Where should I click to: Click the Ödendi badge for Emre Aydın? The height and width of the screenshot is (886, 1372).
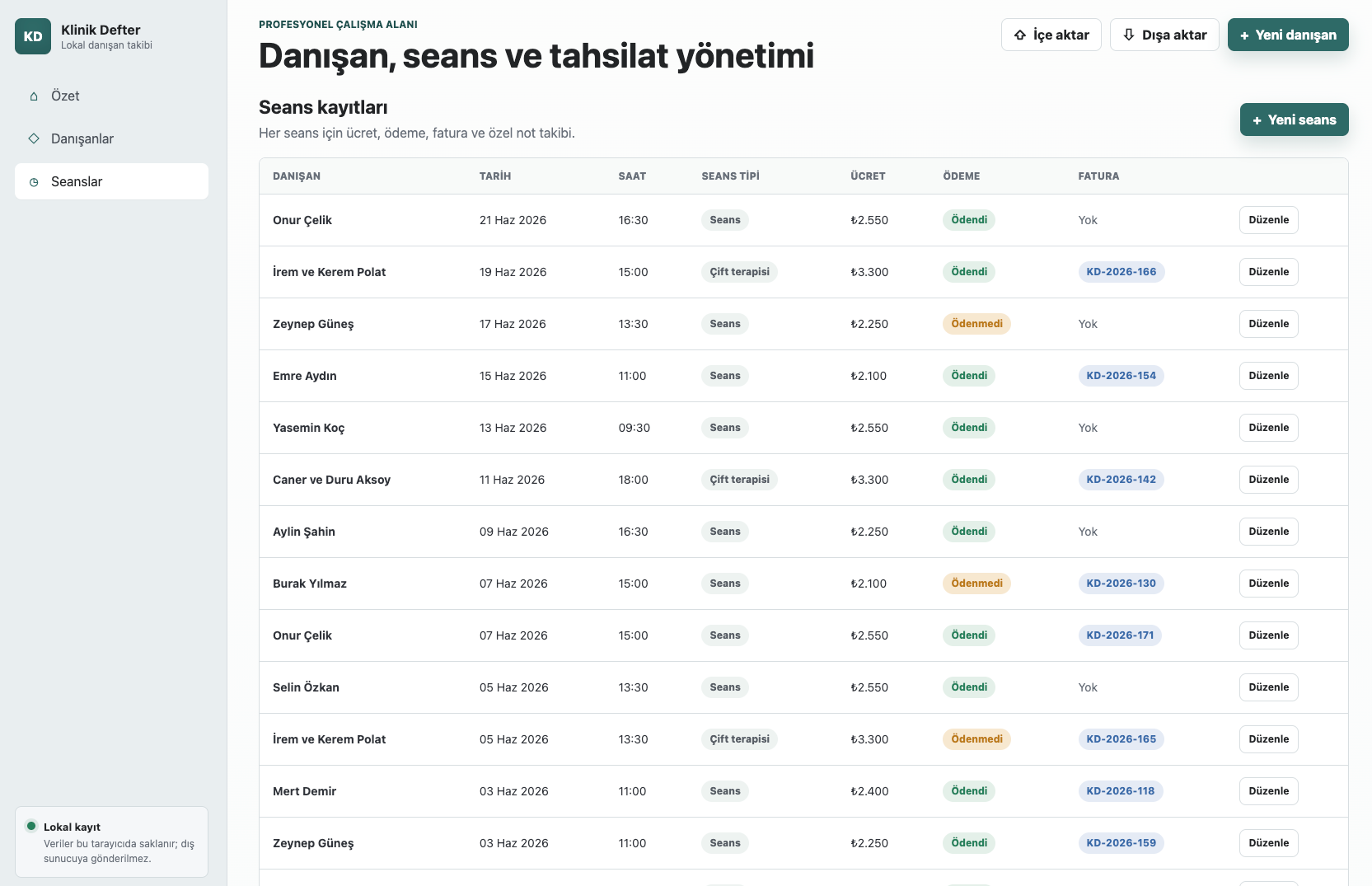tap(969, 376)
